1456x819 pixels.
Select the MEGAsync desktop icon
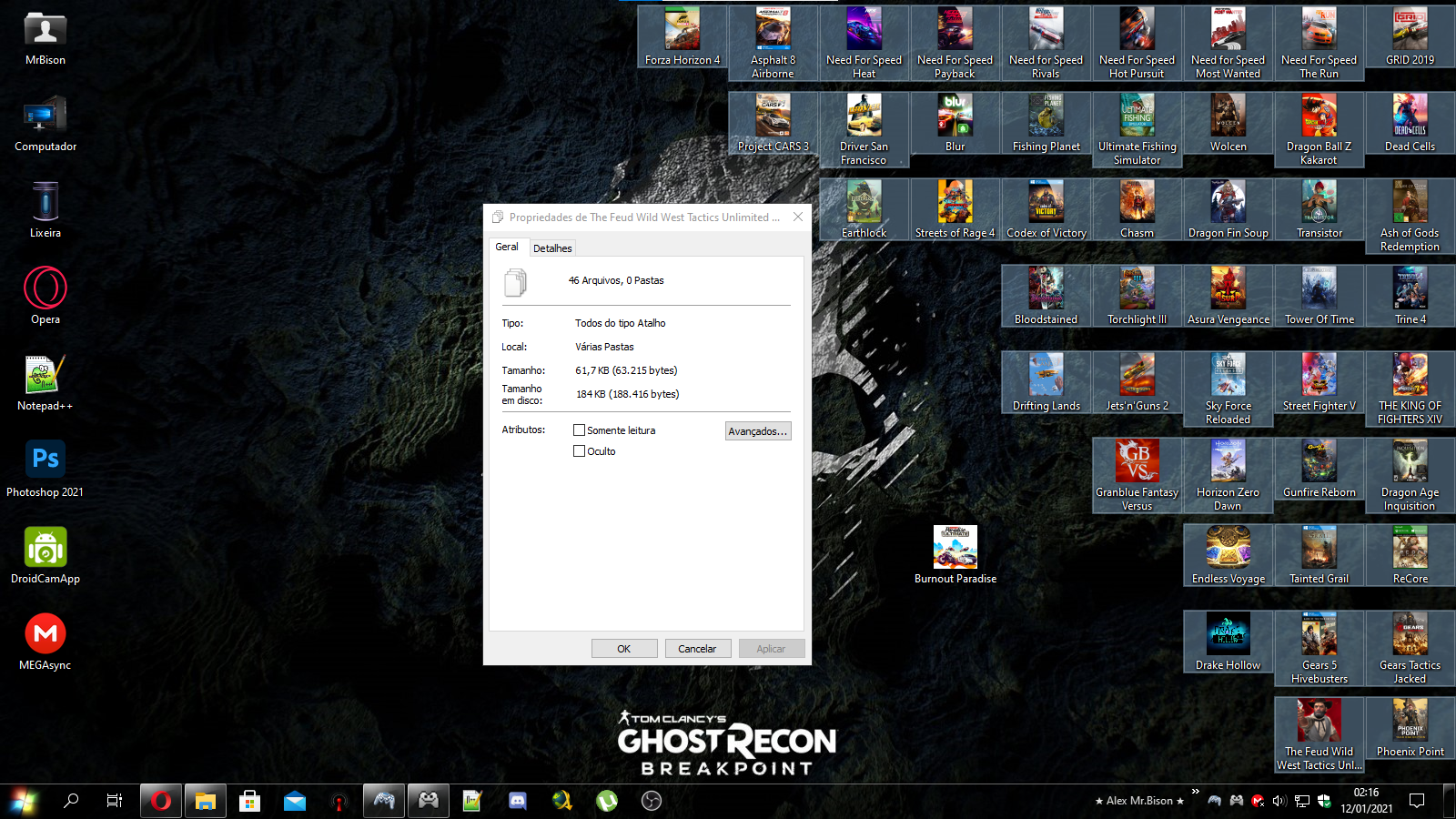tap(45, 642)
